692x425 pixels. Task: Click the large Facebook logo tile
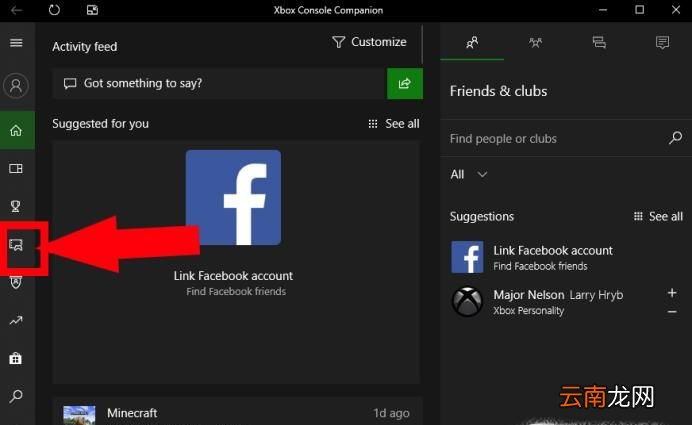pos(233,197)
